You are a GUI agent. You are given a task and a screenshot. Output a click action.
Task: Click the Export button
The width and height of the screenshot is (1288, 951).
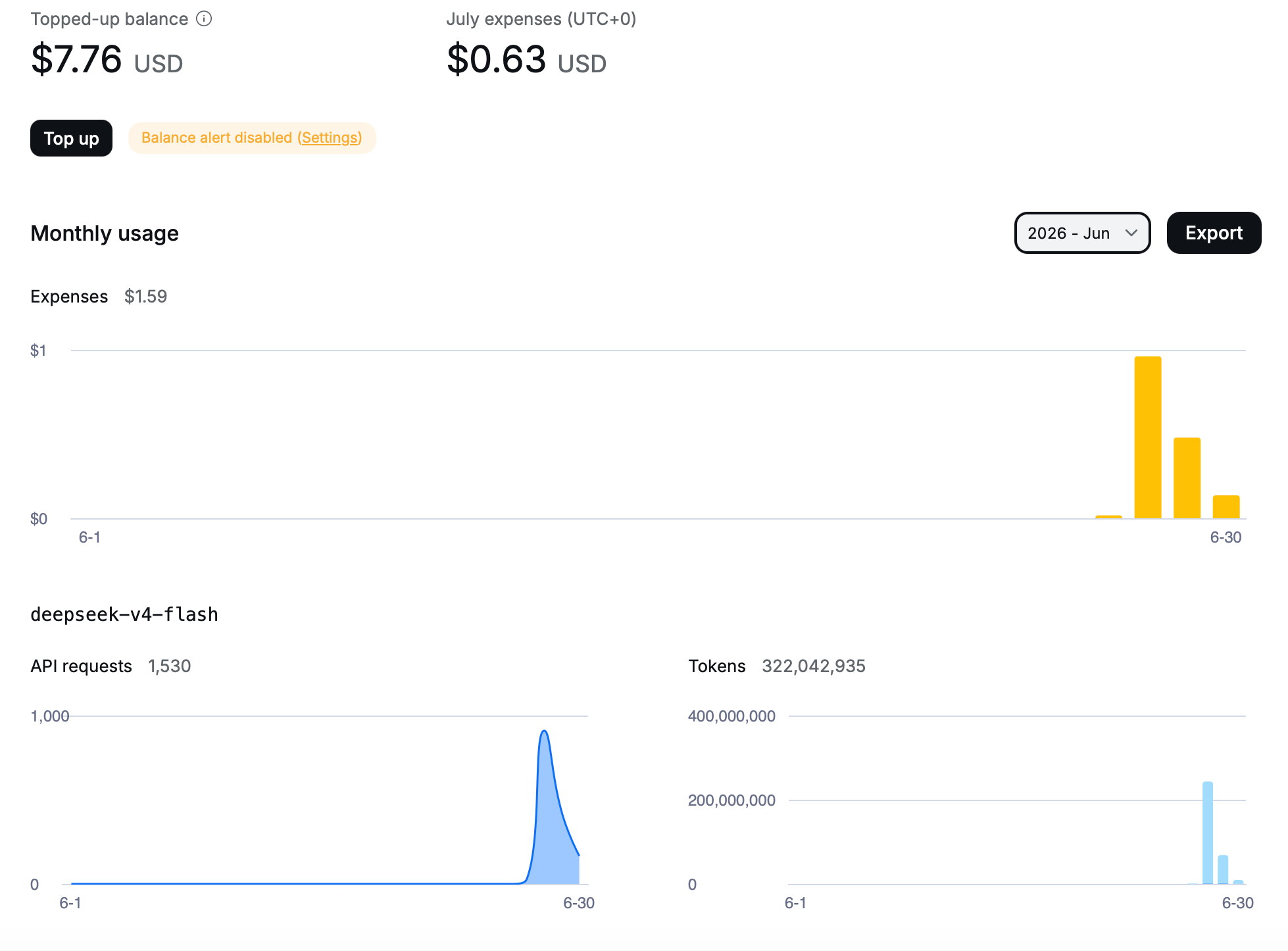pos(1214,233)
